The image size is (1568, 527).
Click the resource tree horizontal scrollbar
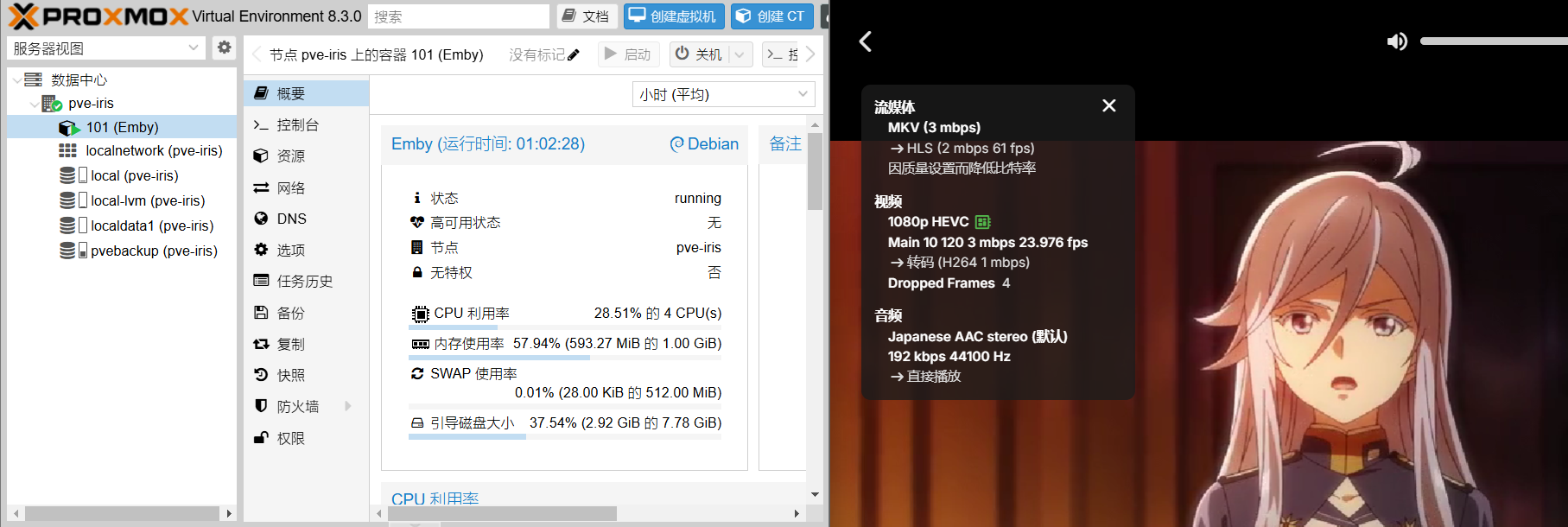pos(122,513)
